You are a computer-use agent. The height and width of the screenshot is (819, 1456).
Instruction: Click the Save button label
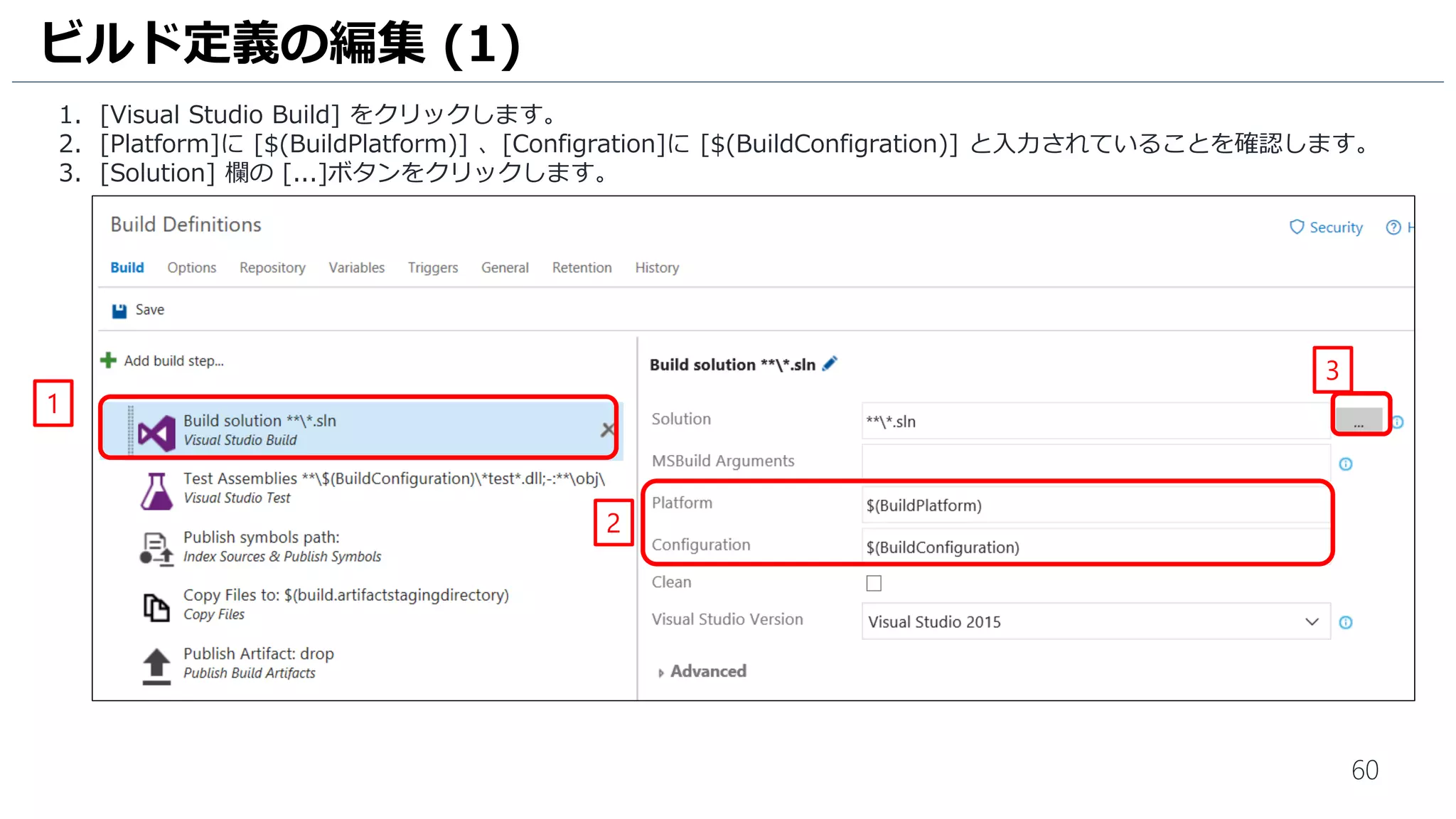(150, 310)
